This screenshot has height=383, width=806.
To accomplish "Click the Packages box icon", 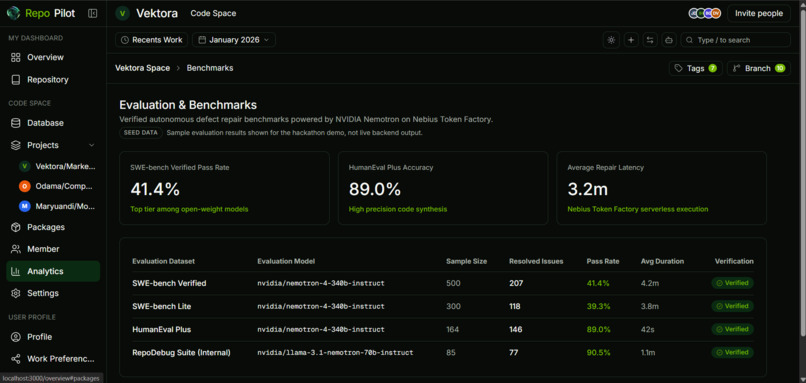I will pos(15,227).
